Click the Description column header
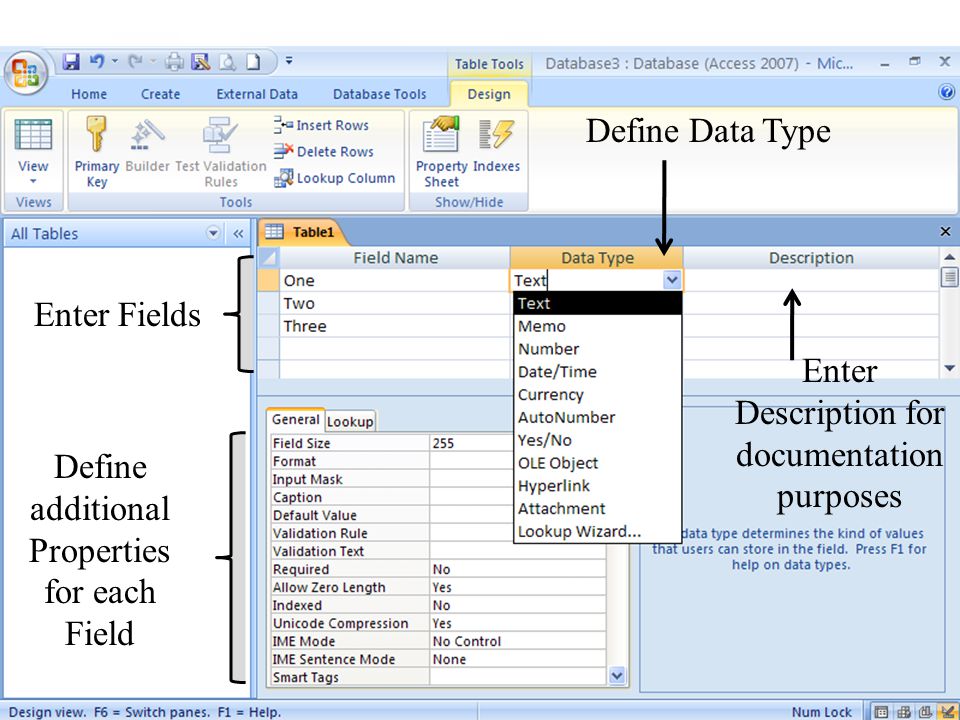Viewport: 960px width, 720px height. [x=811, y=258]
